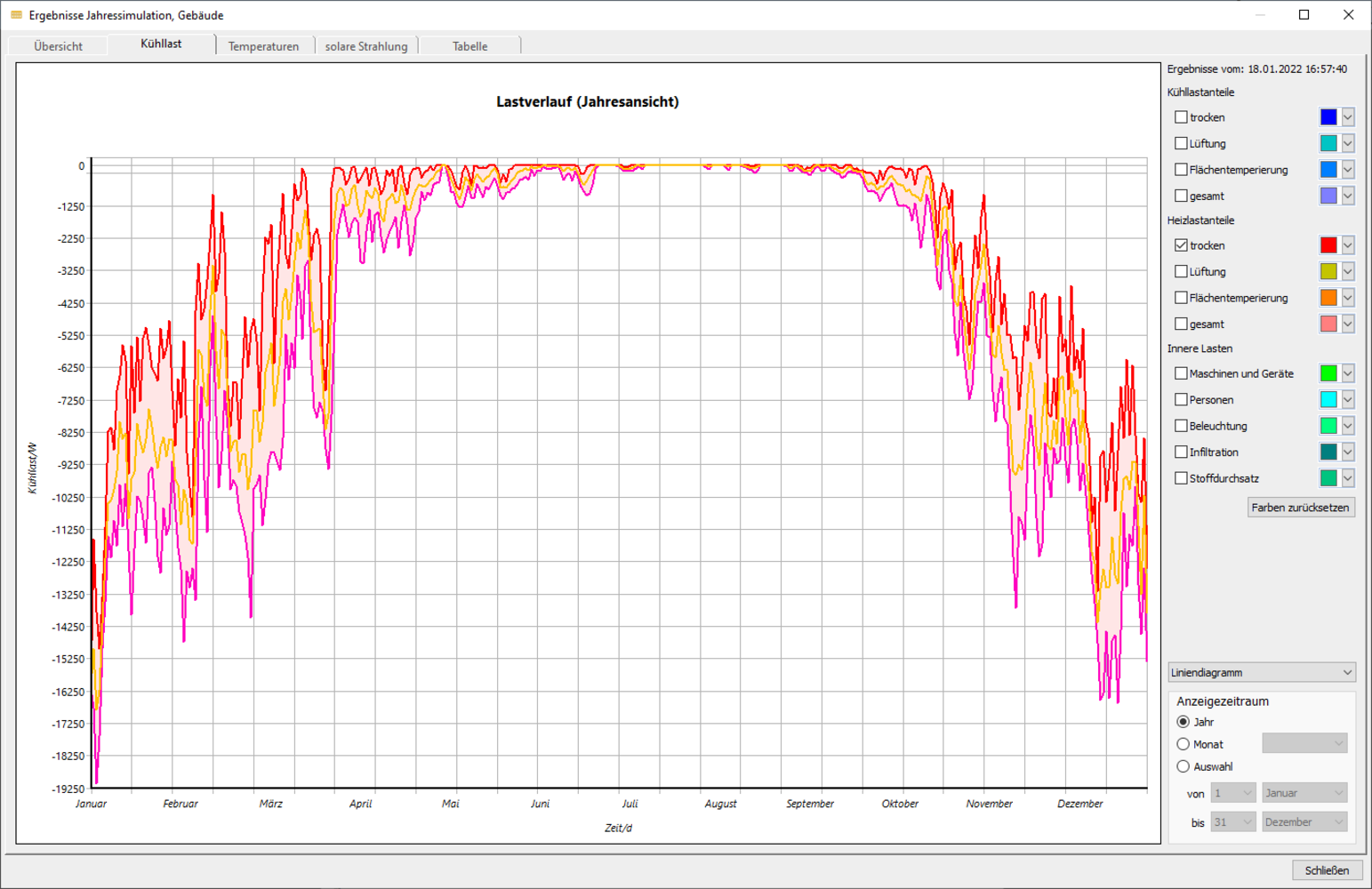
Task: Open color dropdown arrow for Personen
Action: click(1348, 400)
